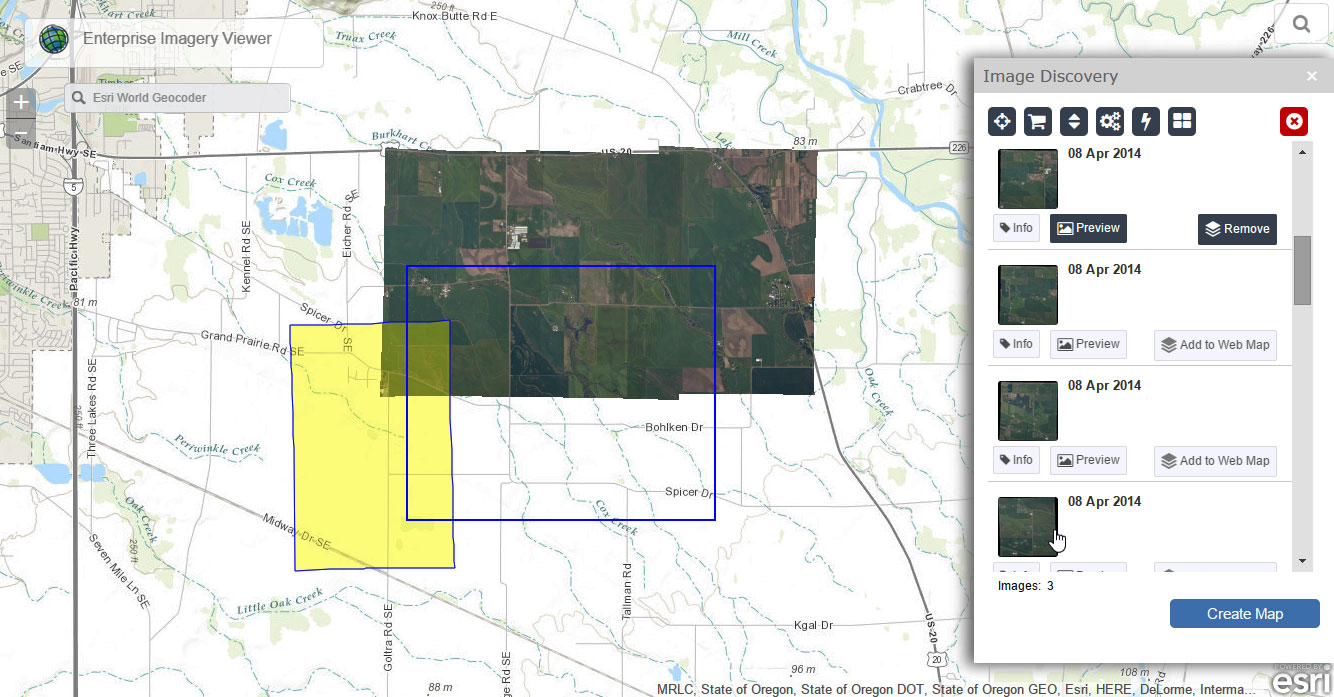Click the results list scroll up arrow
1334x697 pixels.
[1302, 152]
